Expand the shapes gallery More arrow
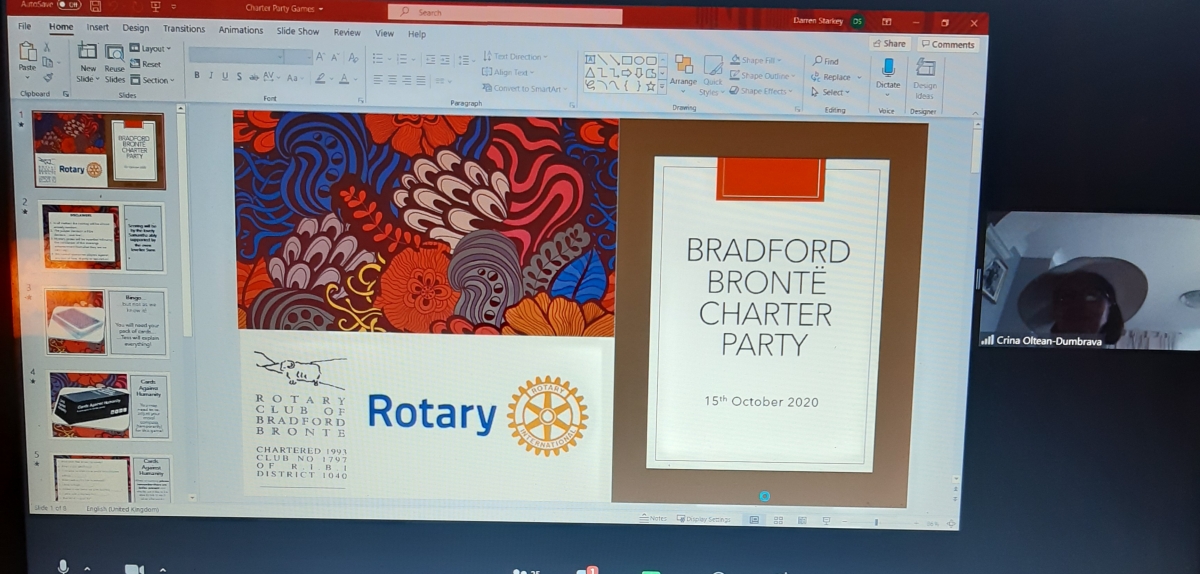The height and width of the screenshot is (574, 1200). [x=663, y=87]
